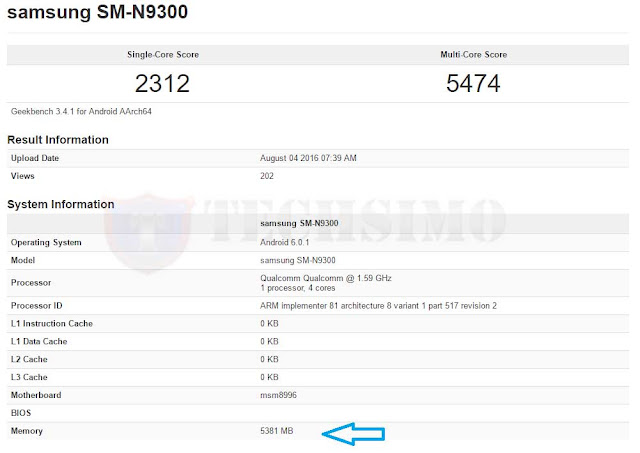This screenshot has height=453, width=640.
Task: Click the L1 Data Cache label
Action: tap(39, 342)
